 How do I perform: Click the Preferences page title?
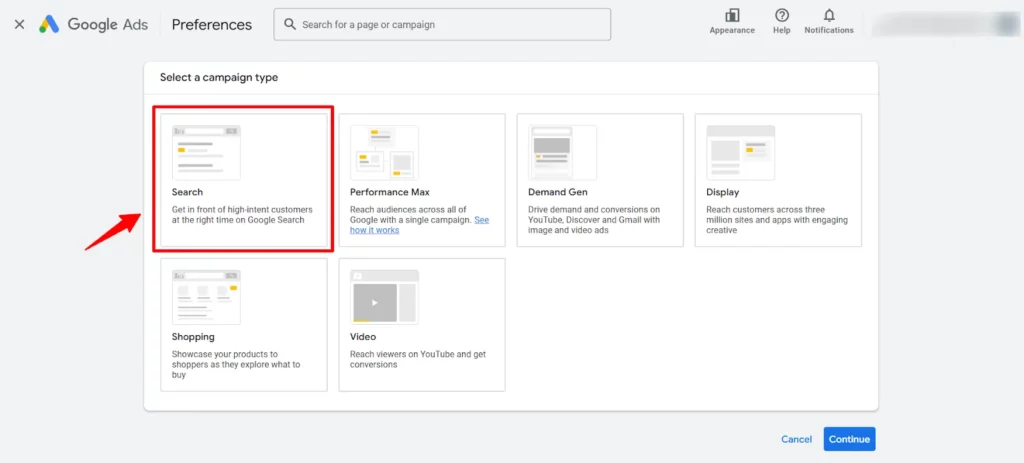[x=212, y=25]
